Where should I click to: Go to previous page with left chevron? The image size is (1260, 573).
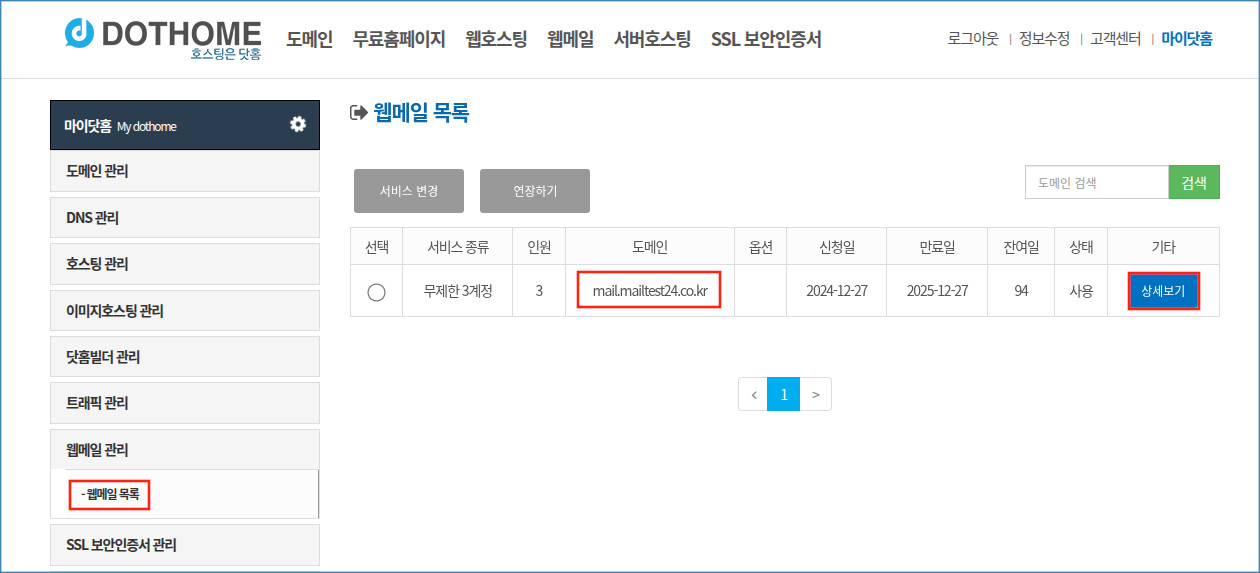(753, 394)
